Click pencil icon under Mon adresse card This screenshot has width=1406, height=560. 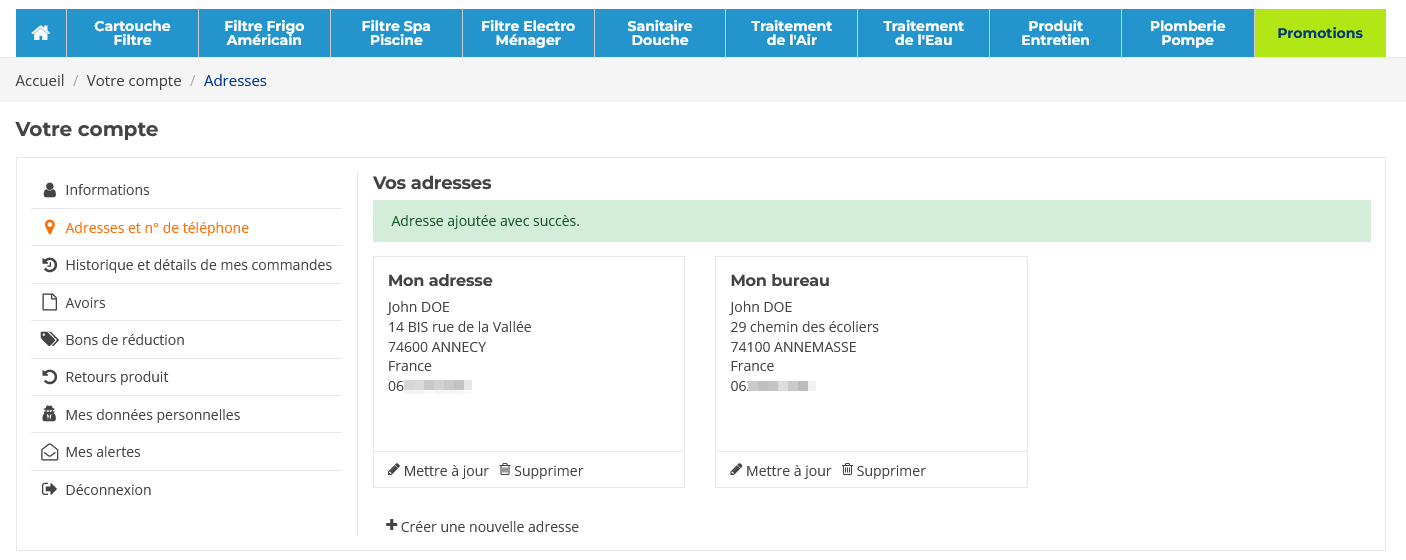click(394, 470)
